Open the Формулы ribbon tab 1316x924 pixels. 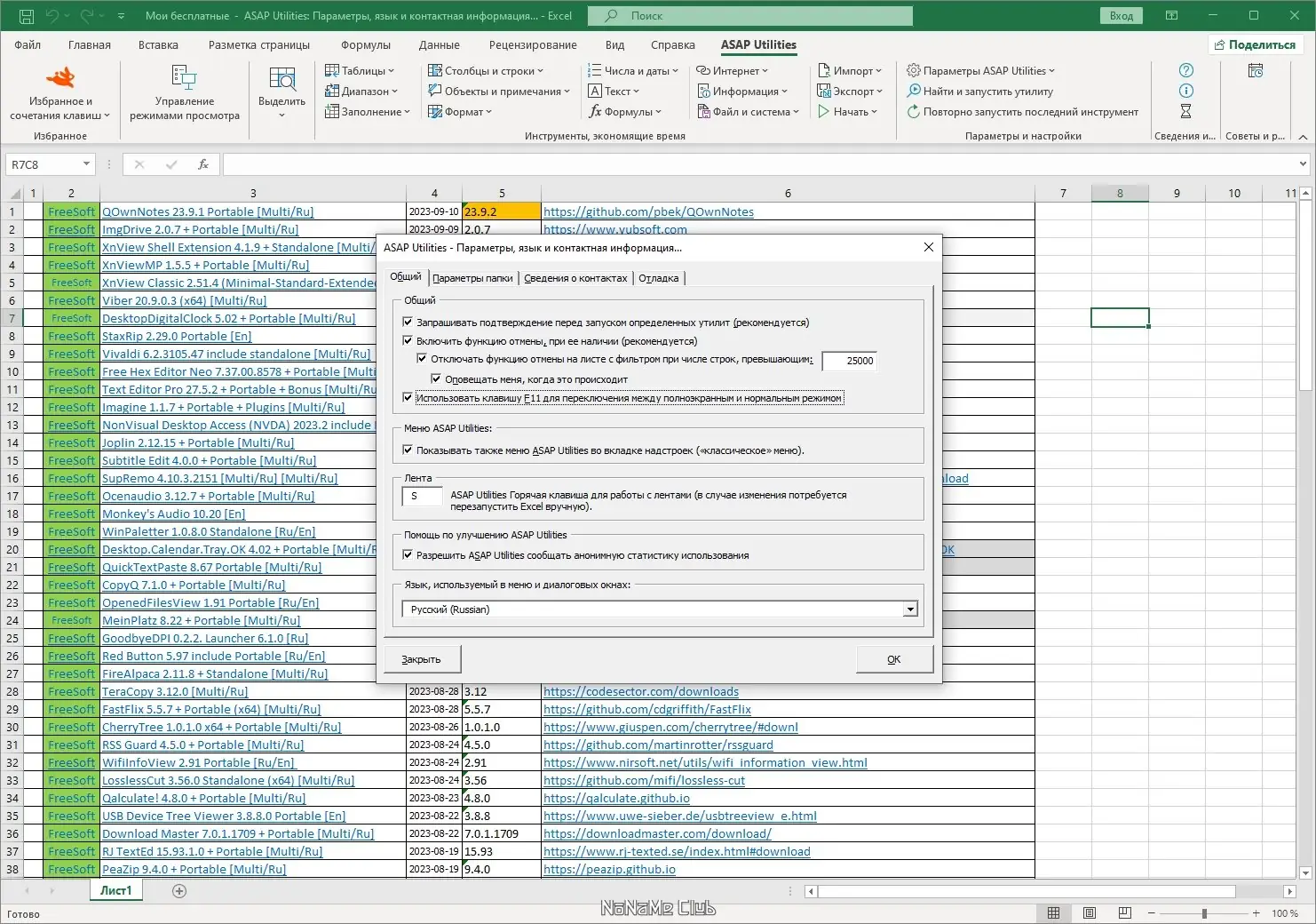coord(366,45)
